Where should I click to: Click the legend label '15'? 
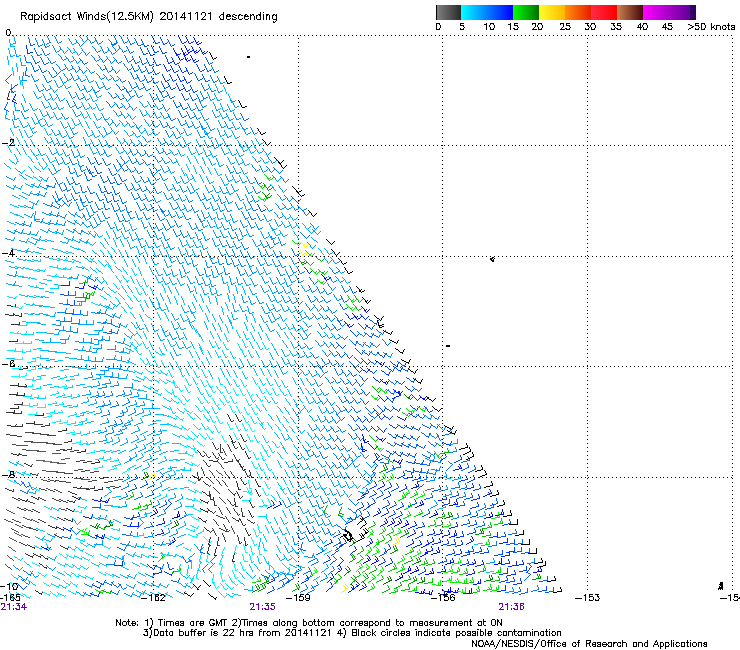[513, 27]
